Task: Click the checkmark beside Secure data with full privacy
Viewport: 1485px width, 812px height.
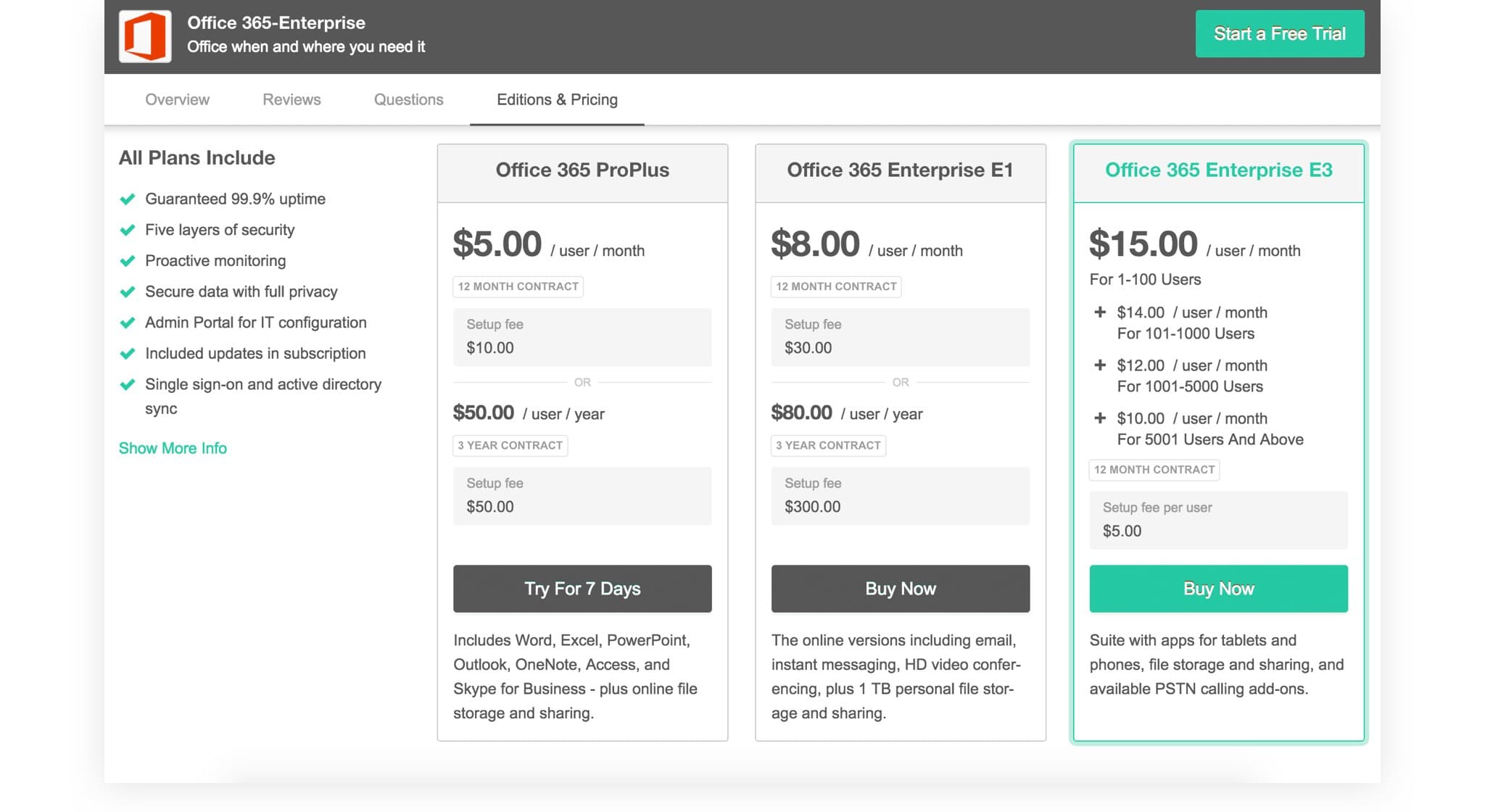Action: tap(128, 291)
